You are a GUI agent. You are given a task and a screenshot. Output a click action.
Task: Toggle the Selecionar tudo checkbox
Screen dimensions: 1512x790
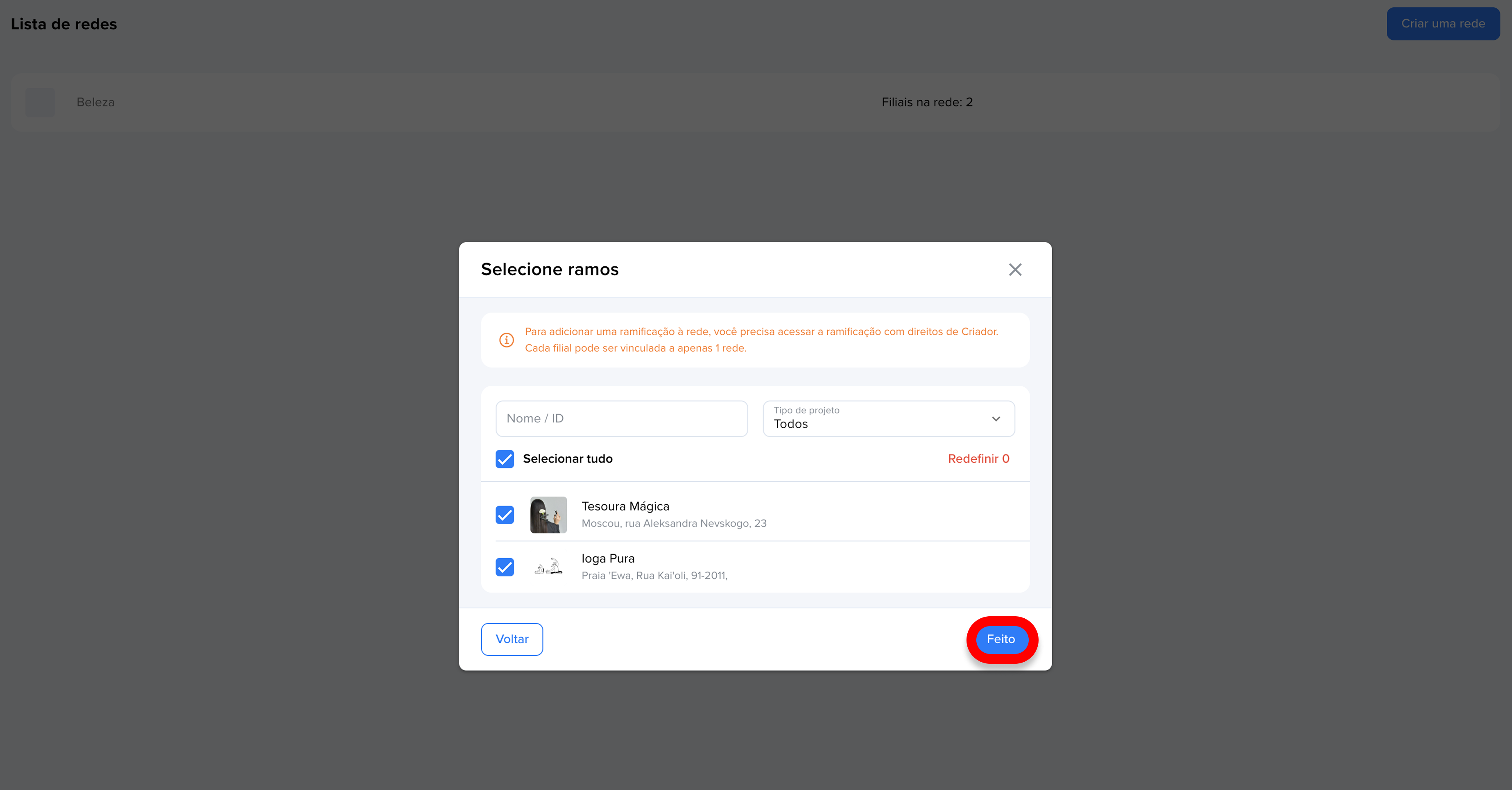(504, 459)
